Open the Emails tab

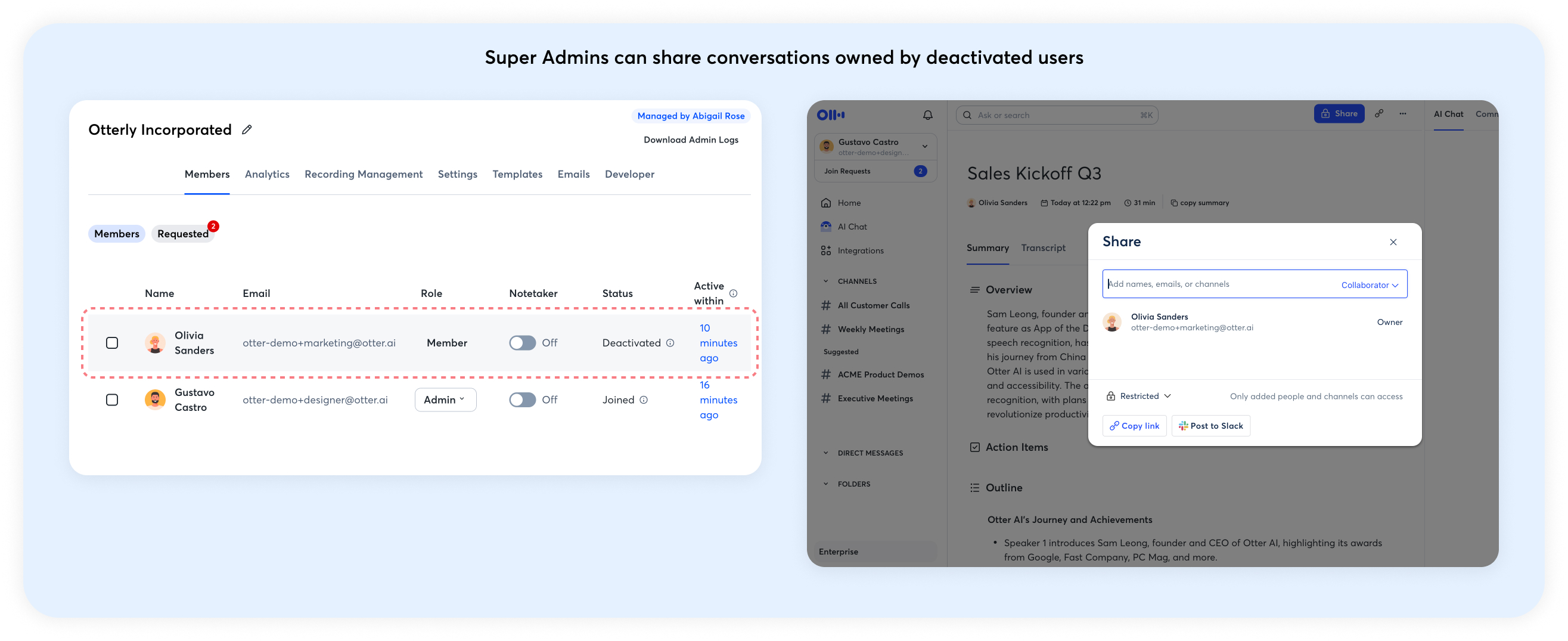pyautogui.click(x=573, y=174)
